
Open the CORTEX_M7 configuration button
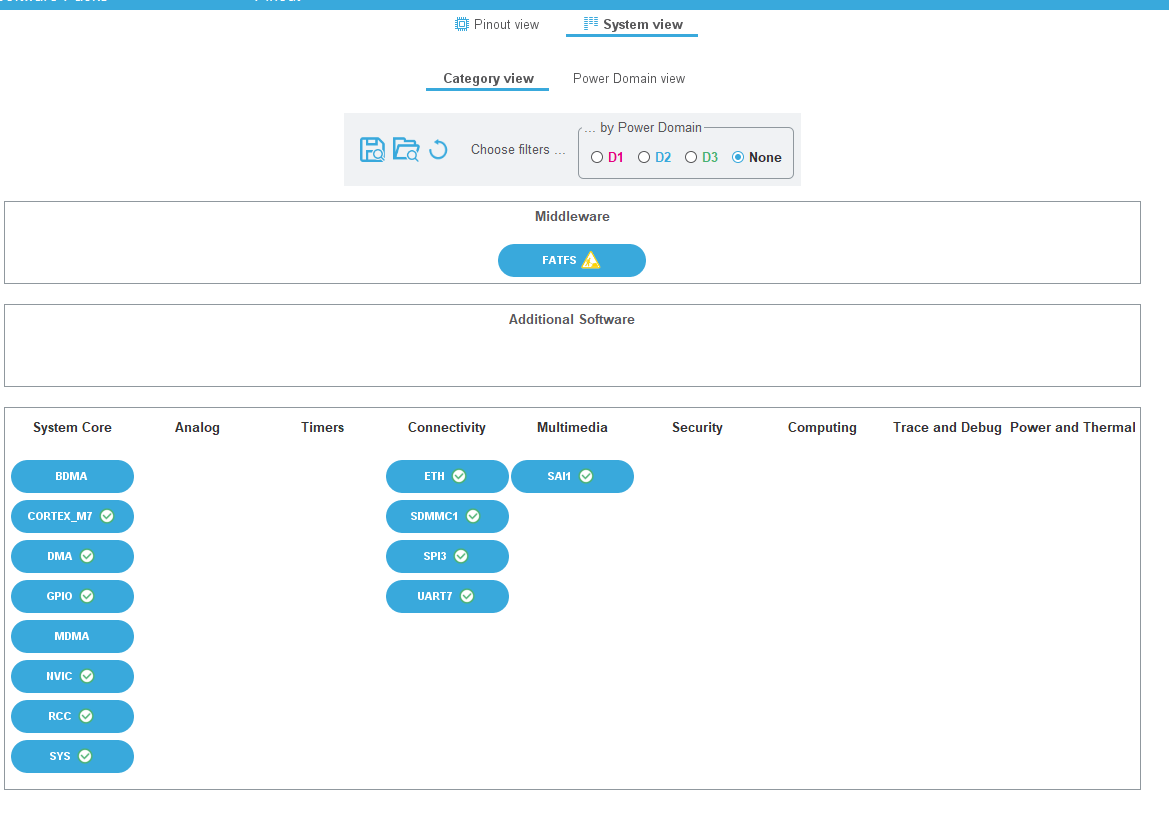coord(72,516)
